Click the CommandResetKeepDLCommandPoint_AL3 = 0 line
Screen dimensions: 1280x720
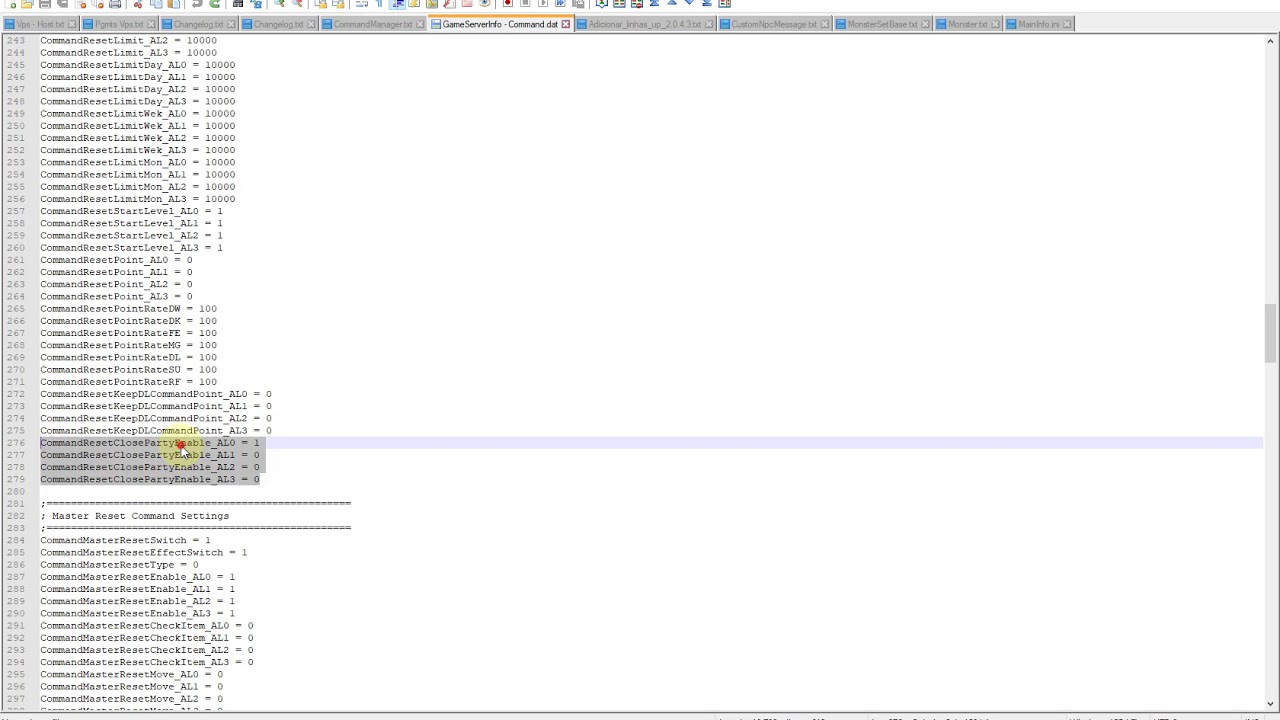(155, 431)
